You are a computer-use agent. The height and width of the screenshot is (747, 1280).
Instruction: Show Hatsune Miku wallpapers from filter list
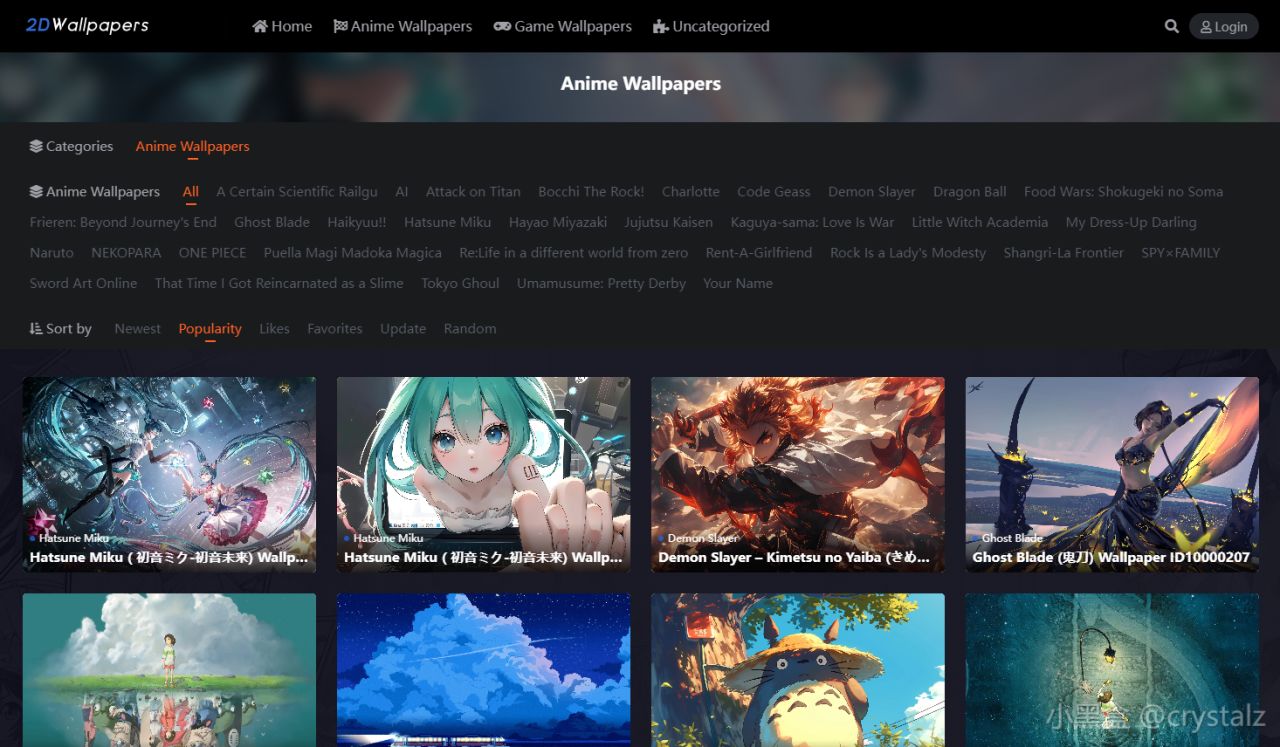(x=448, y=222)
